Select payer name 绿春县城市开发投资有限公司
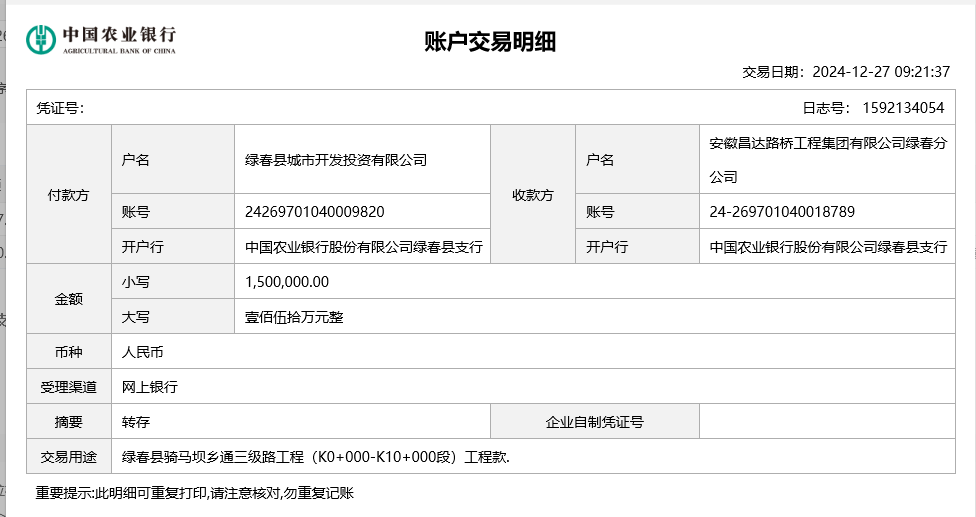The height and width of the screenshot is (517, 976). [x=336, y=160]
